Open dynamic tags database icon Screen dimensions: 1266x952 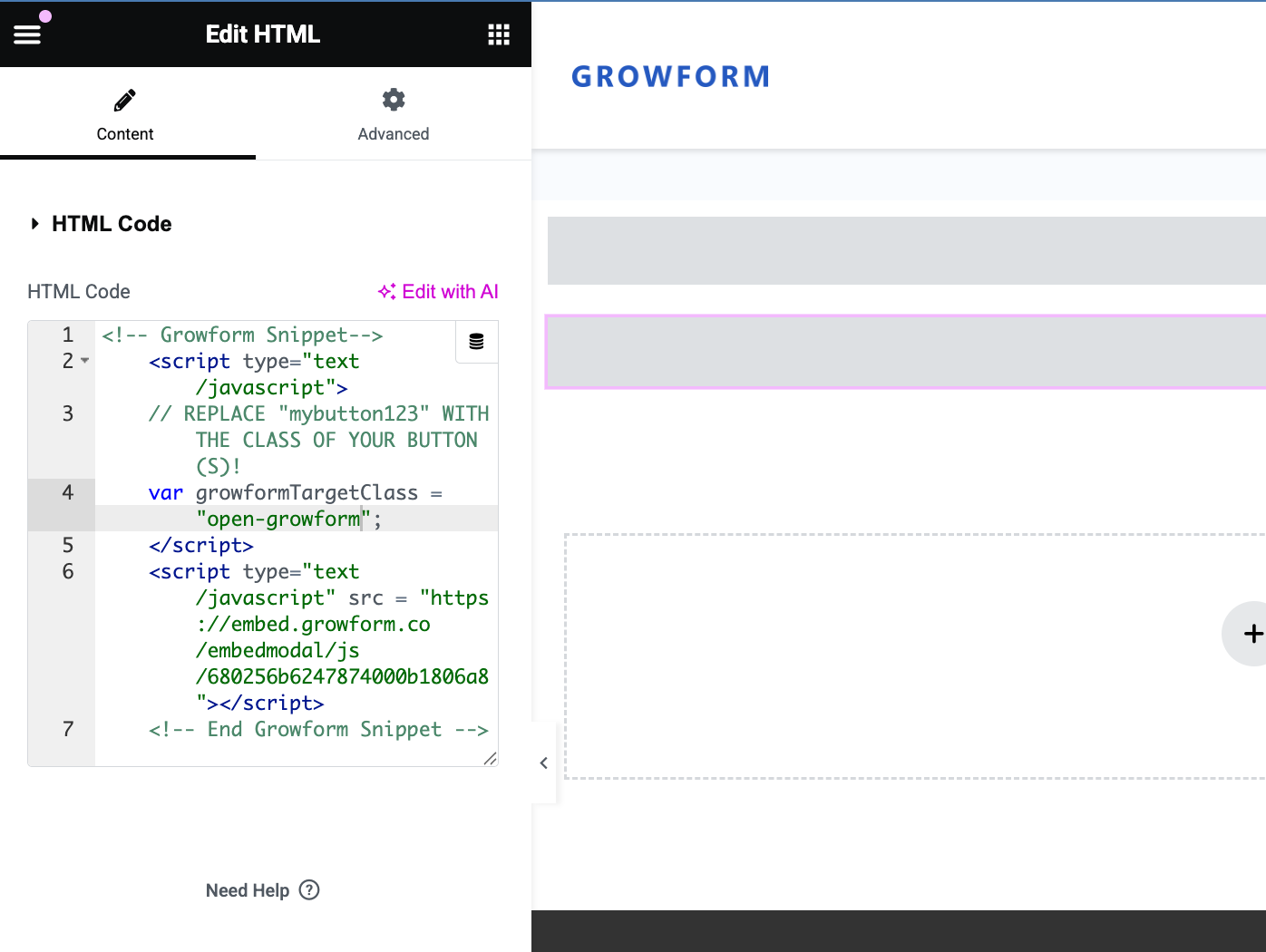(x=476, y=342)
